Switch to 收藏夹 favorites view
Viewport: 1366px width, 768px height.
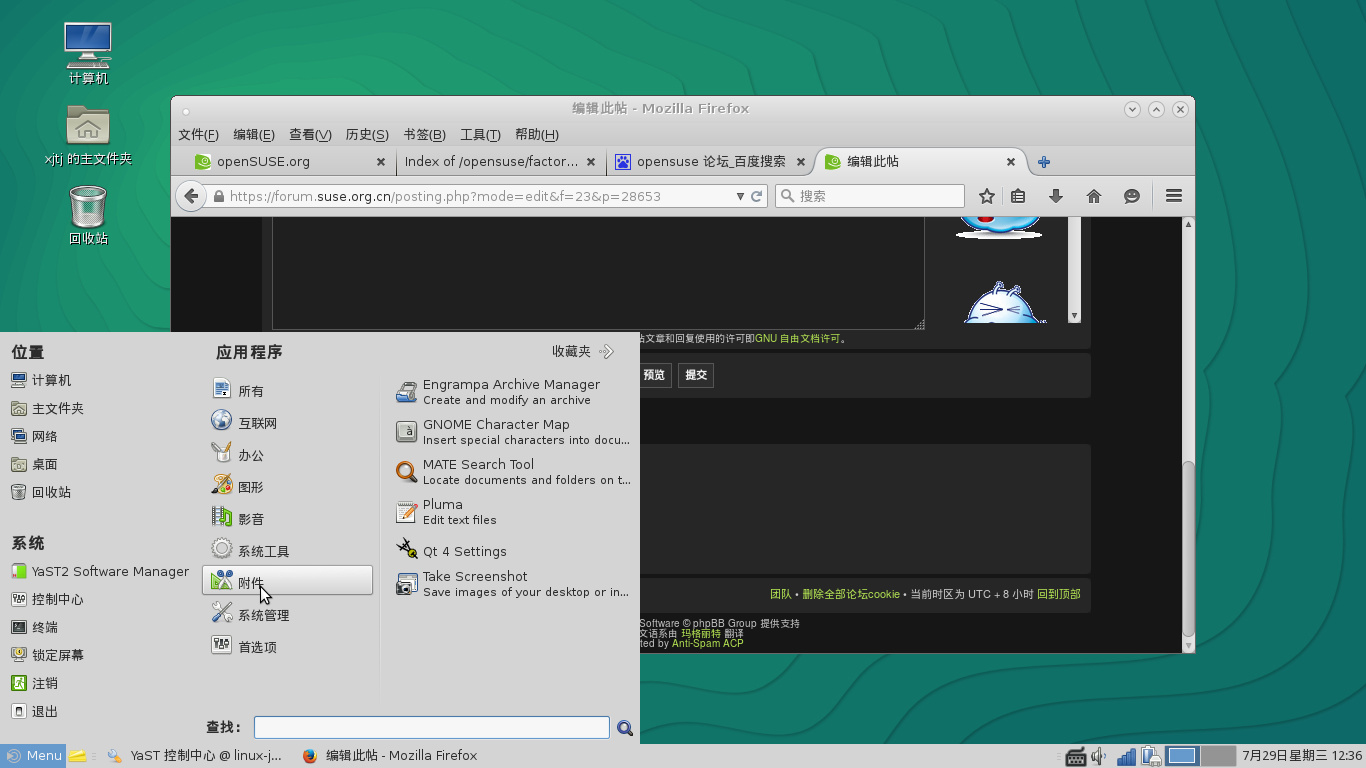point(583,351)
